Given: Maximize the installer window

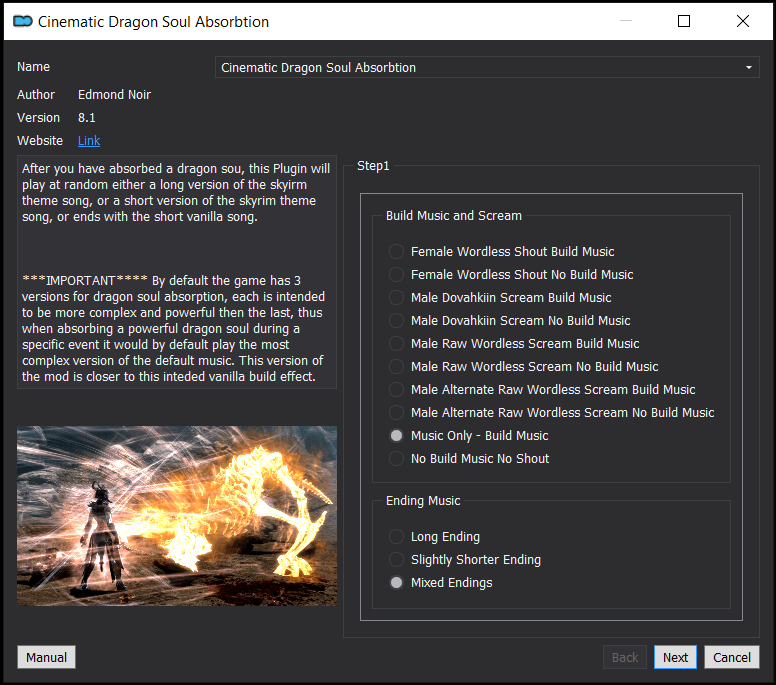Looking at the screenshot, I should click(x=683, y=21).
